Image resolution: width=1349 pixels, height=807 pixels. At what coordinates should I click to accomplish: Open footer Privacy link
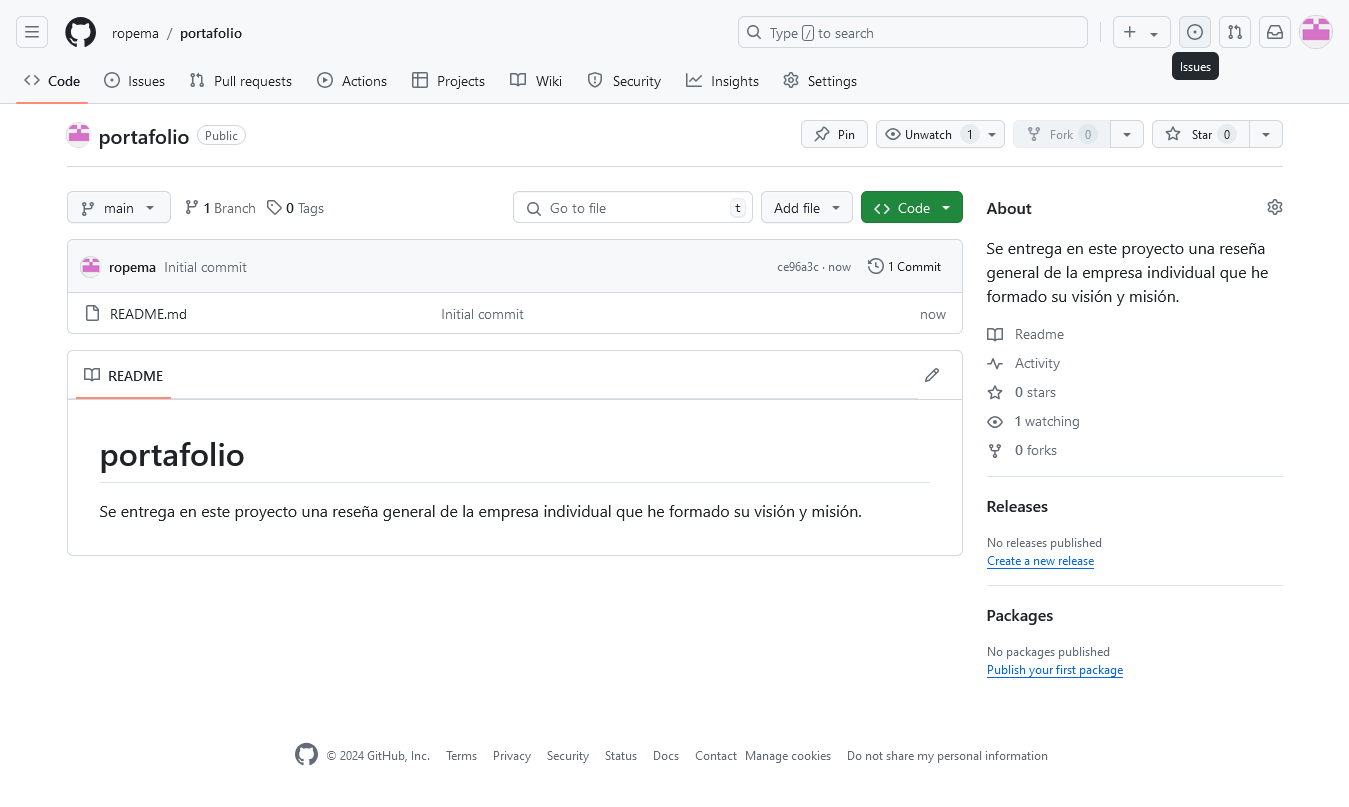512,756
